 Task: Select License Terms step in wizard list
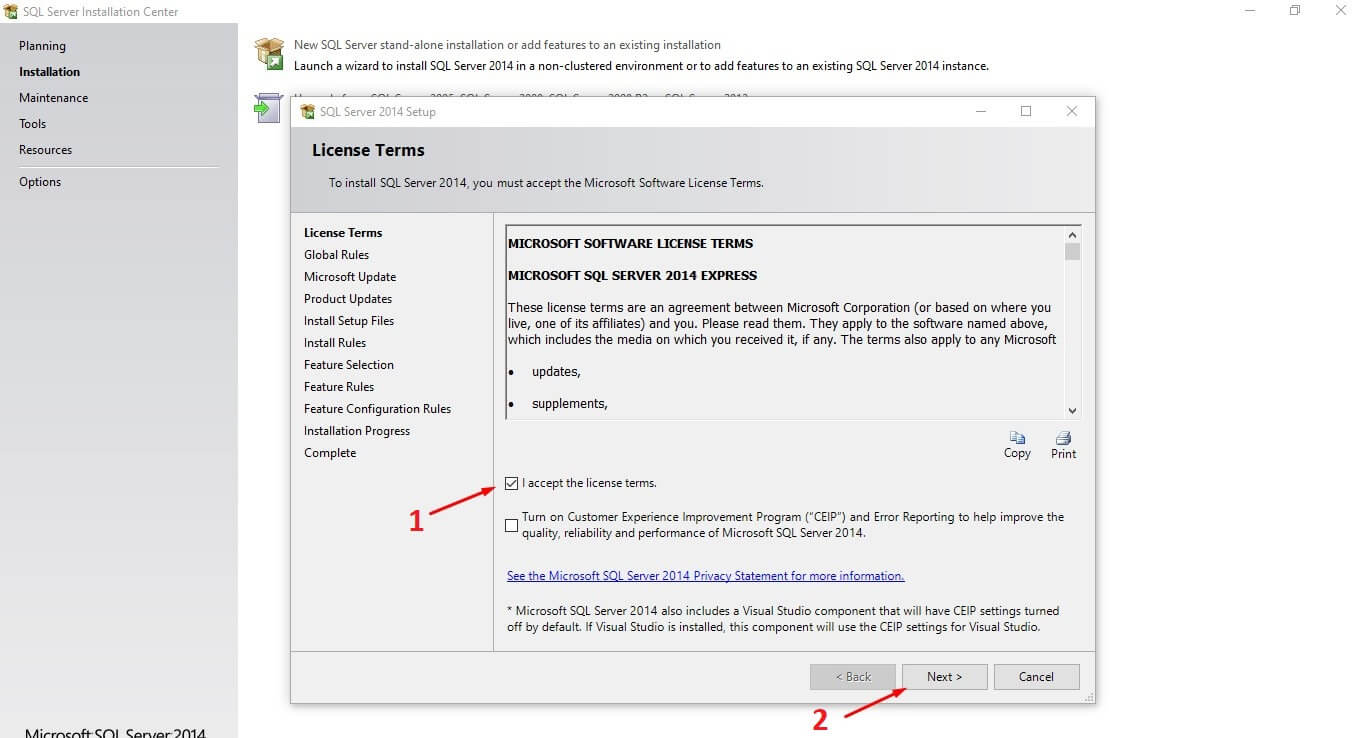[343, 233]
